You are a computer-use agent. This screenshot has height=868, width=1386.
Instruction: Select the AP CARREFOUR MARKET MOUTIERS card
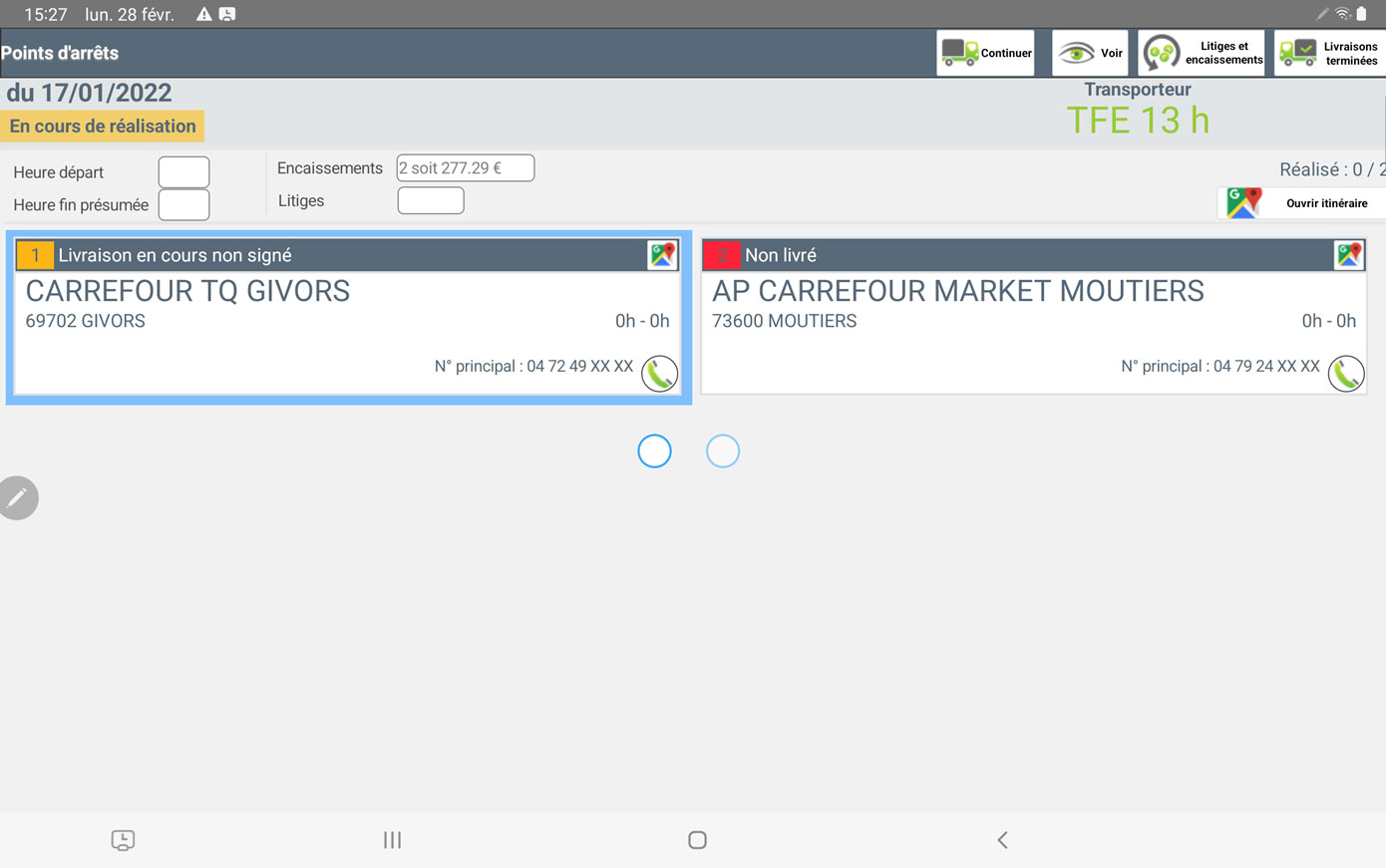(x=1034, y=317)
